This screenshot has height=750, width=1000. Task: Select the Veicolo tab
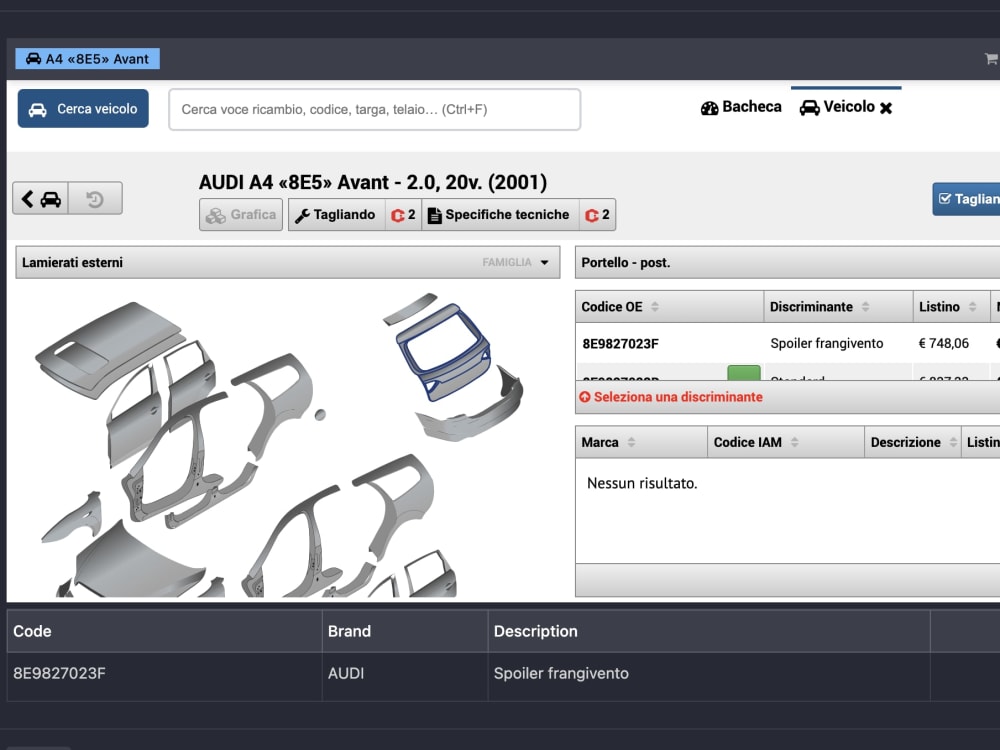pos(837,107)
